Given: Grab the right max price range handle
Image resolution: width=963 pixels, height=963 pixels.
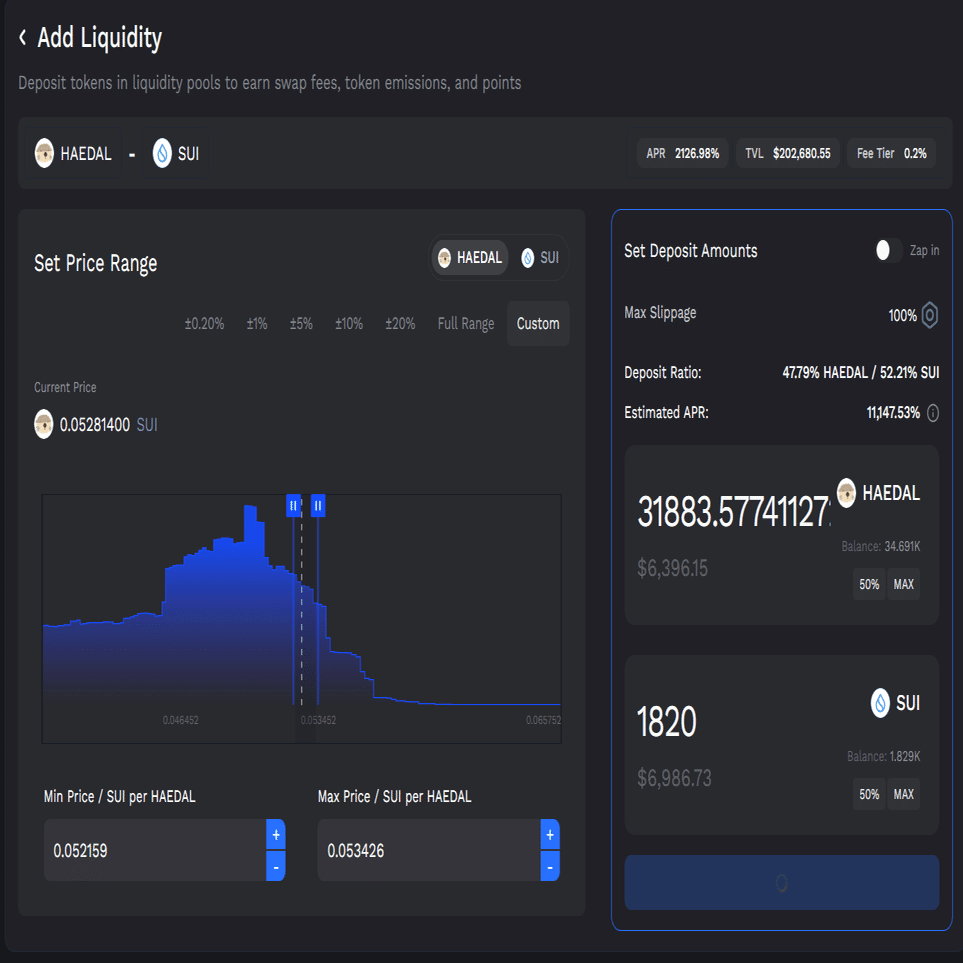Looking at the screenshot, I should 318,505.
